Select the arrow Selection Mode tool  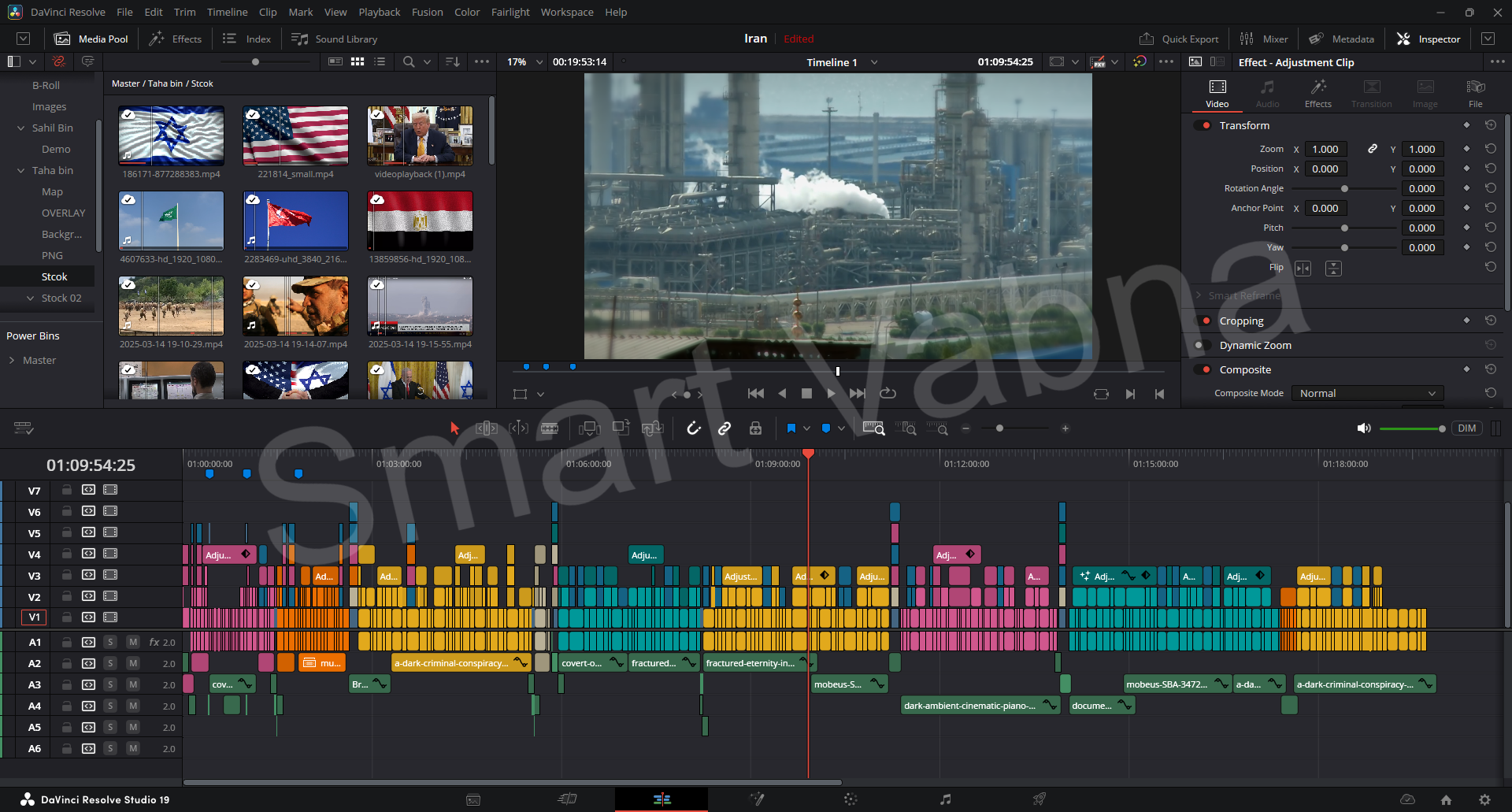pyautogui.click(x=454, y=428)
